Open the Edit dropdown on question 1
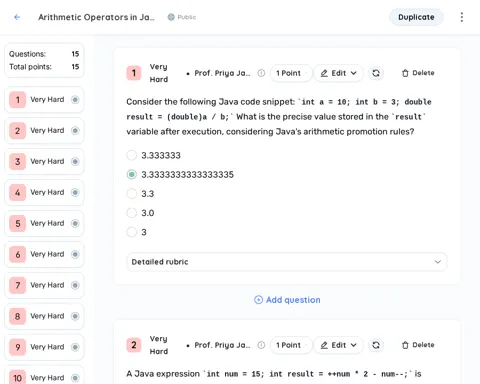This screenshot has width=480, height=384. point(338,73)
